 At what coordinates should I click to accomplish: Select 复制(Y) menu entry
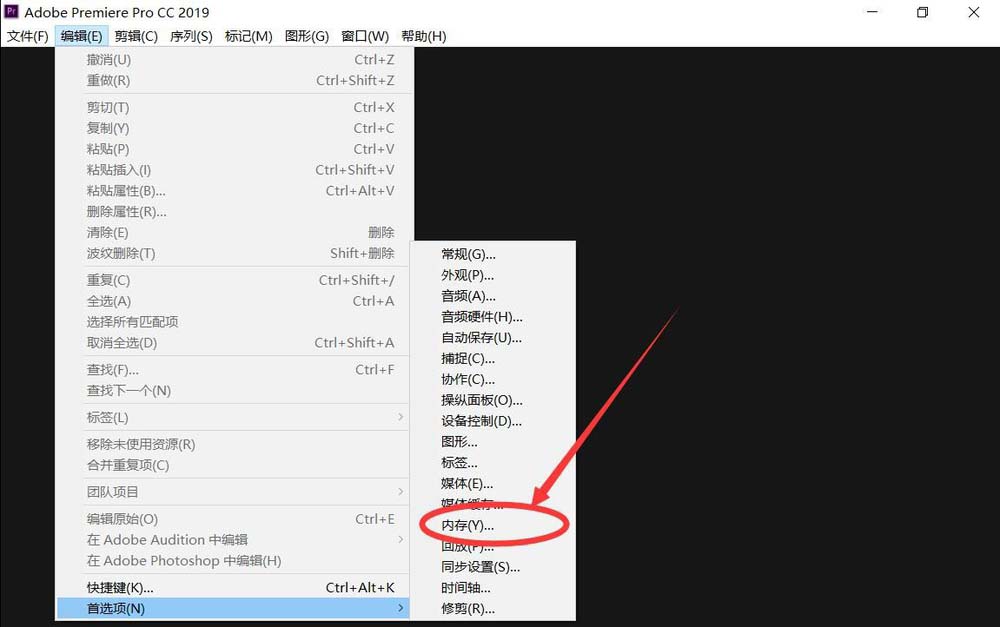[233, 128]
